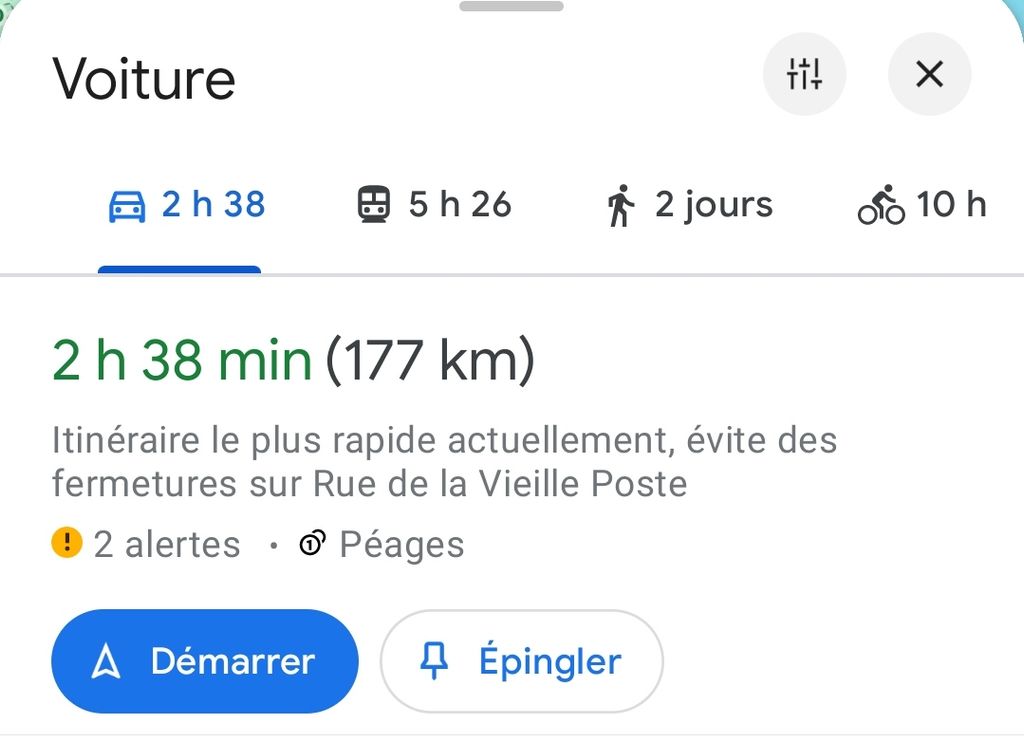This screenshot has width=1024, height=742.
Task: Click the grey drag handle at top
Action: click(x=511, y=7)
